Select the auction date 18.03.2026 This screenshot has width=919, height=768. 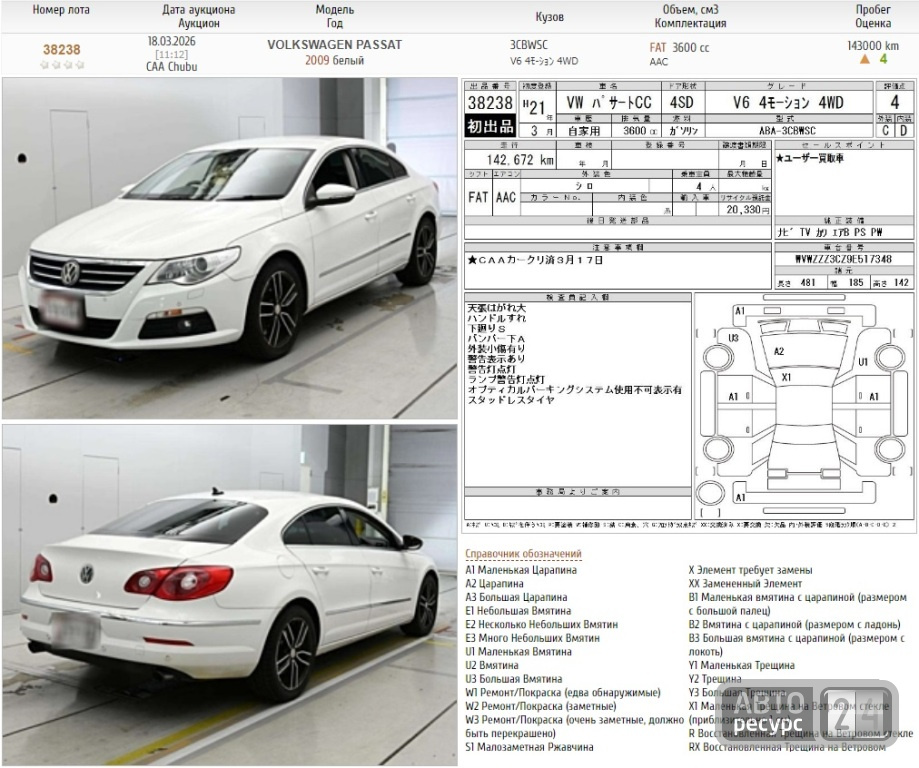pos(172,41)
